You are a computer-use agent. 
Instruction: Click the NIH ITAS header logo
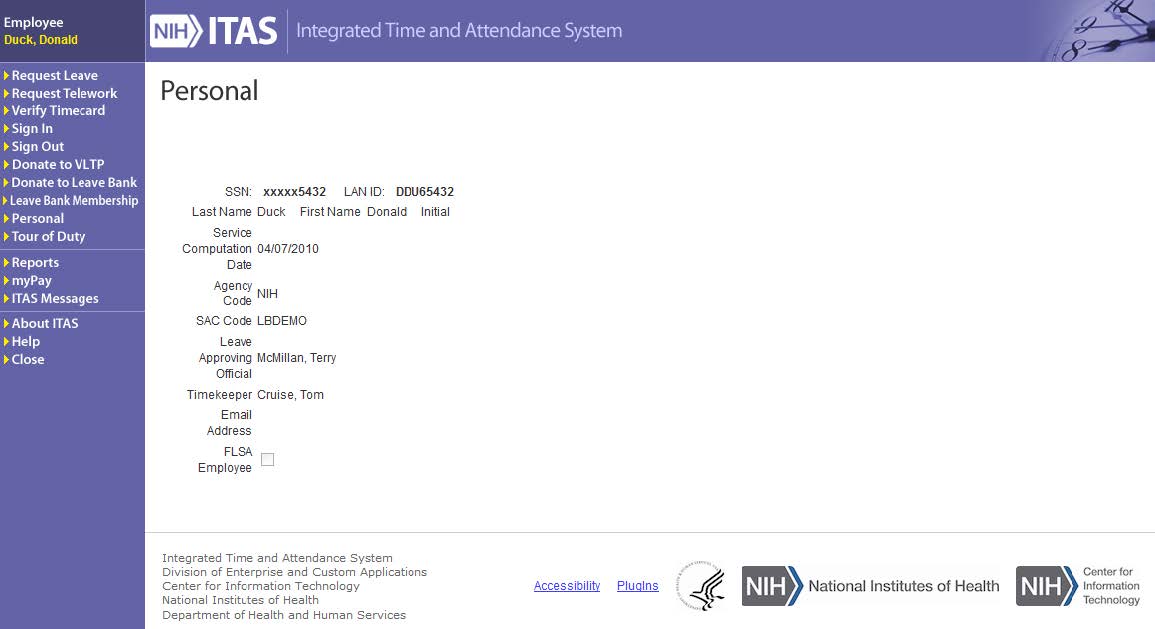point(214,31)
